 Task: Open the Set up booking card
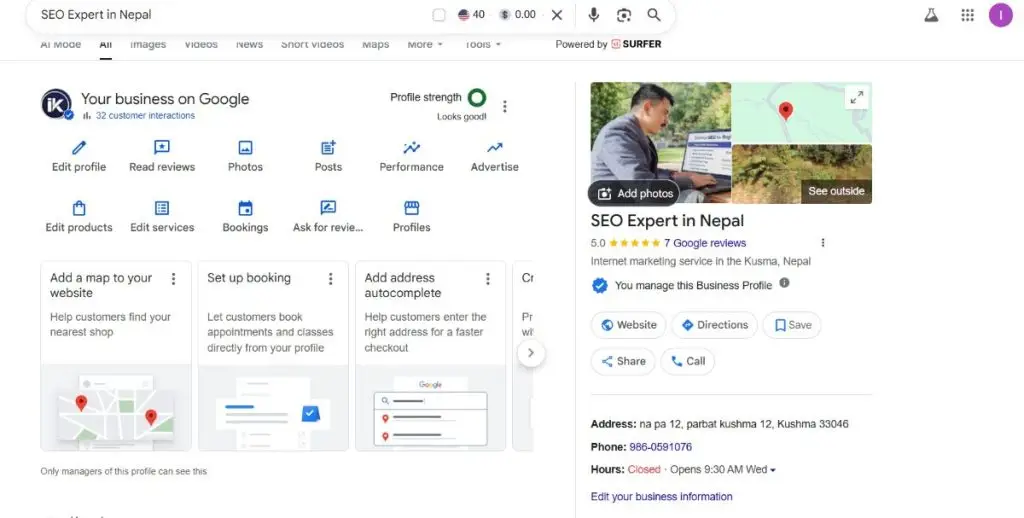273,356
